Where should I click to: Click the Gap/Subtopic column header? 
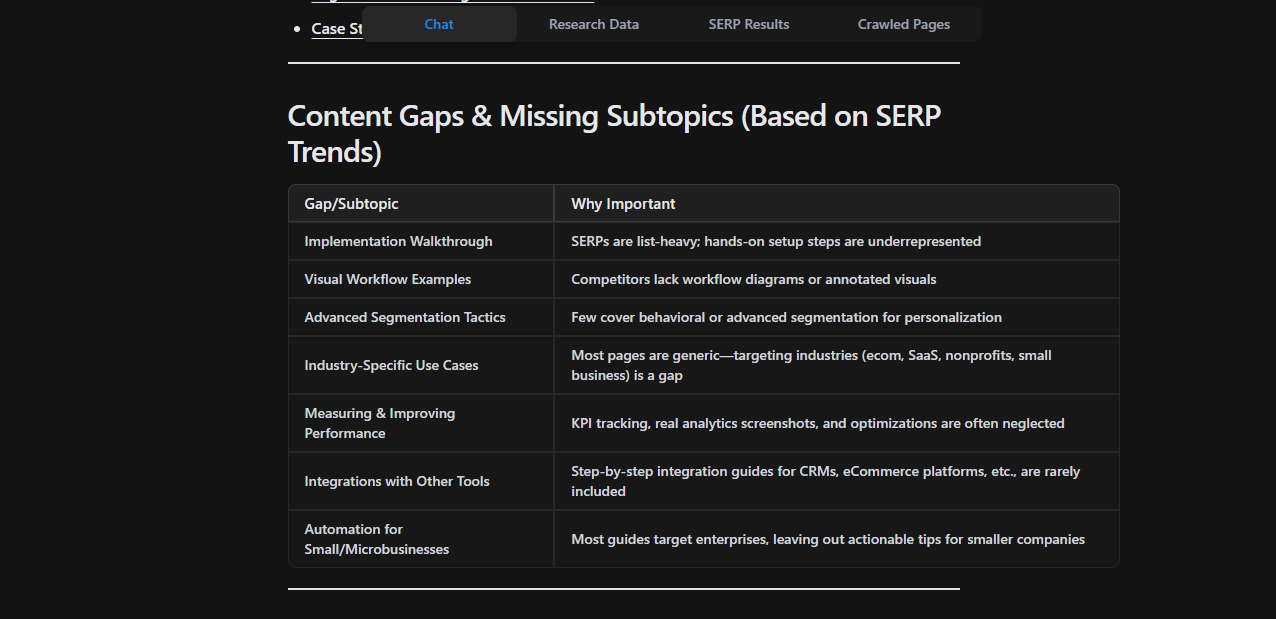click(350, 203)
